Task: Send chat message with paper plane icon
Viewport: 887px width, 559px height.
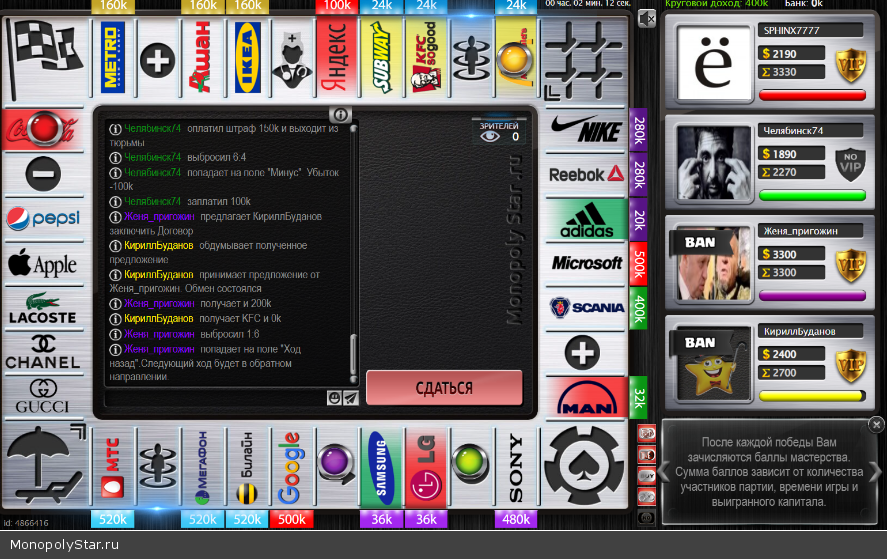Action: tap(351, 398)
